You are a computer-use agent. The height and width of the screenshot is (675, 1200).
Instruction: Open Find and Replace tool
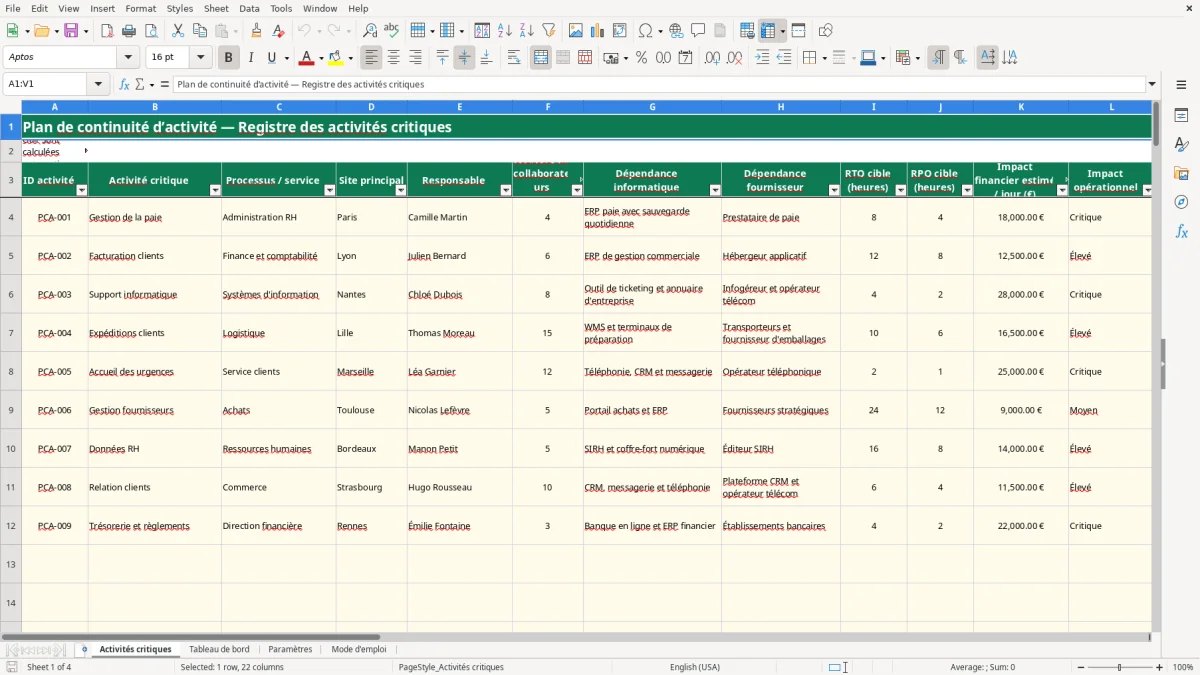pyautogui.click(x=369, y=31)
